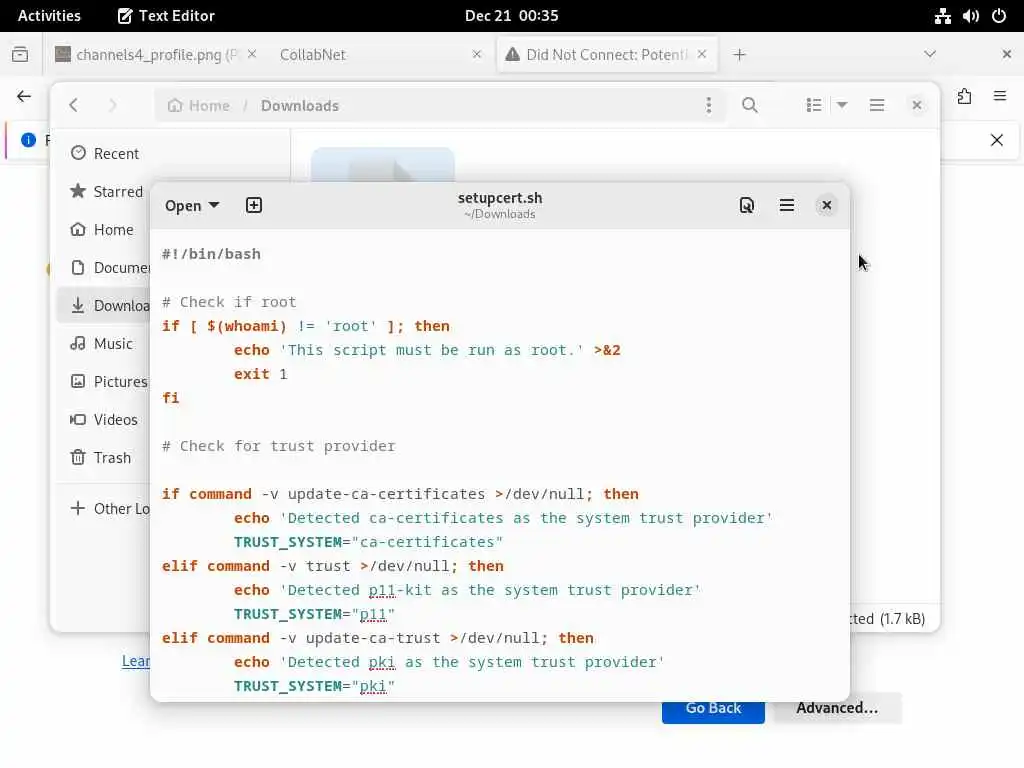Screen dimensions: 1024x768
Task: Click the '#!/bin/bash' line in editor
Action: (x=211, y=254)
